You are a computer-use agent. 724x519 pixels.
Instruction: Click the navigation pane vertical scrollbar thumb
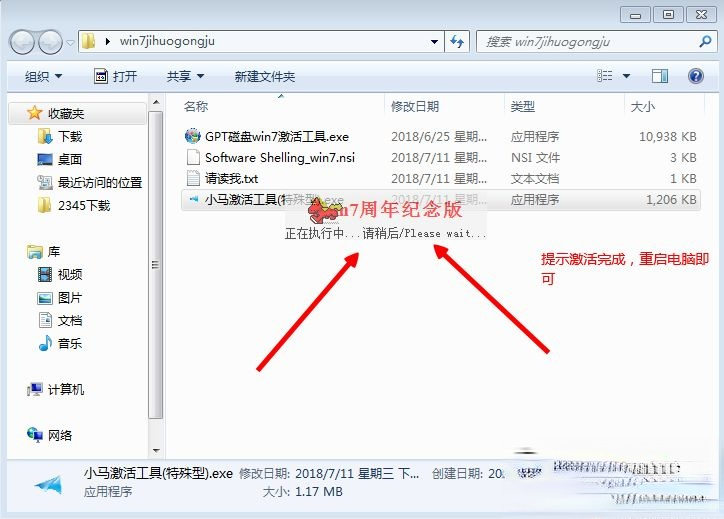click(x=156, y=265)
